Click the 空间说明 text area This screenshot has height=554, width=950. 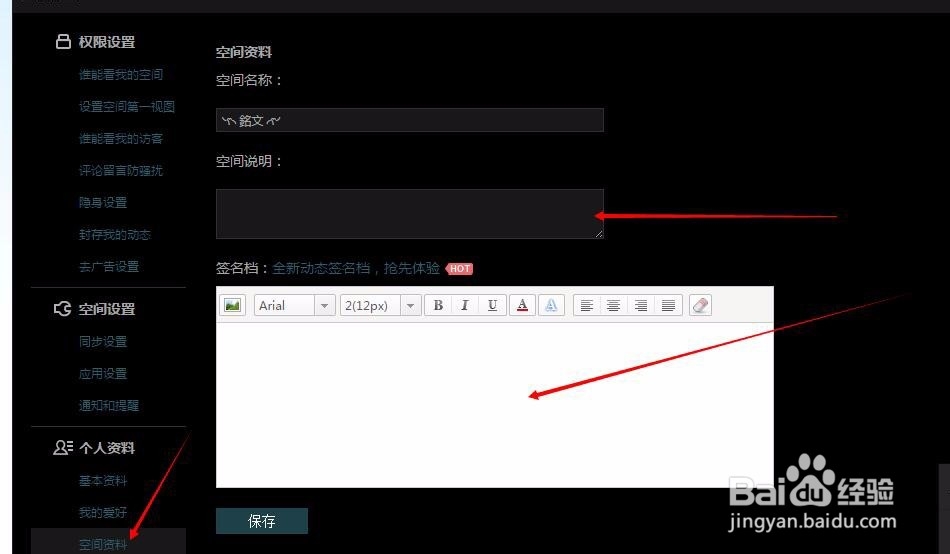(410, 214)
